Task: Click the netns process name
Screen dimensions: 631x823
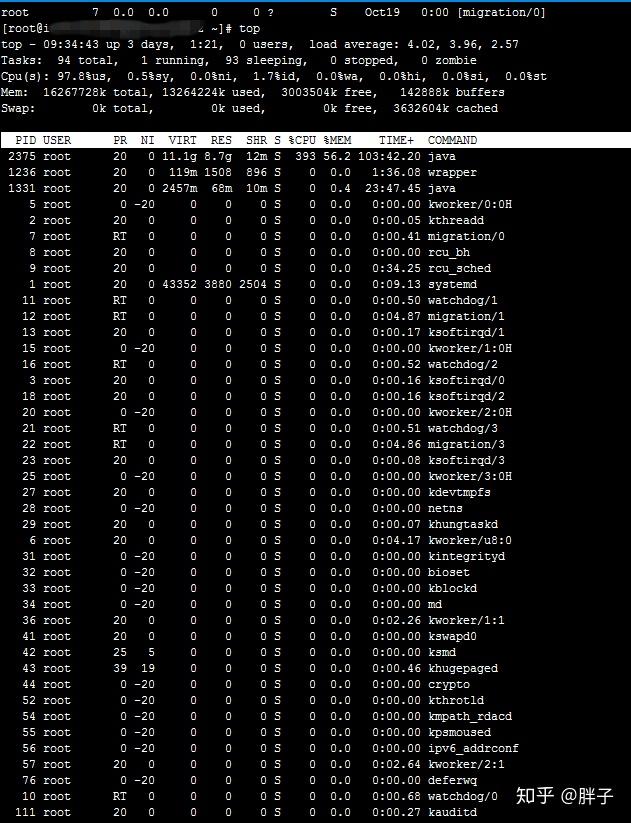Action: (x=445, y=509)
